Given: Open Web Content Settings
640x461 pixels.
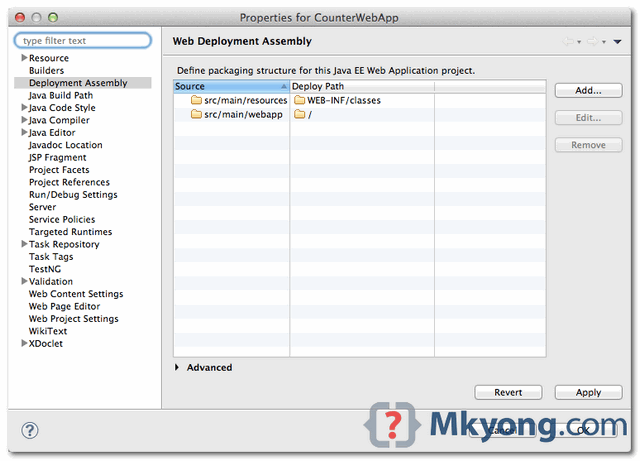Looking at the screenshot, I should tap(76, 294).
